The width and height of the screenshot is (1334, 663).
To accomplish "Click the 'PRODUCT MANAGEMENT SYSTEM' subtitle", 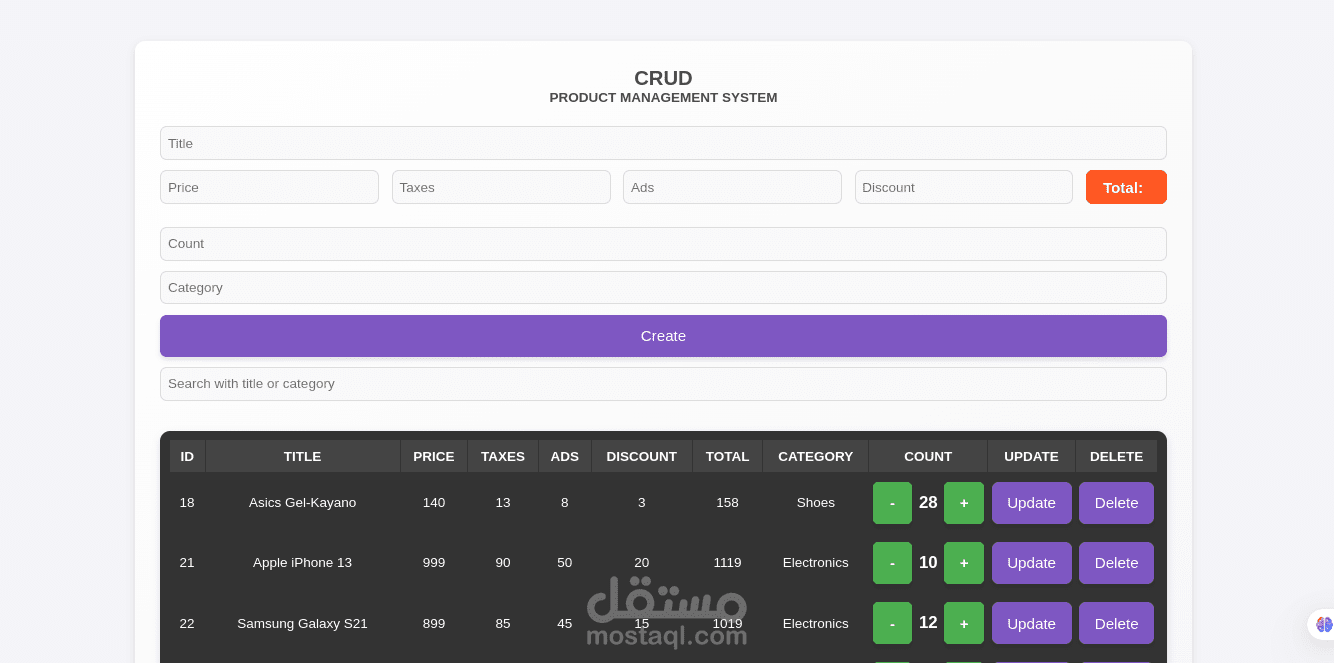I will [x=663, y=98].
